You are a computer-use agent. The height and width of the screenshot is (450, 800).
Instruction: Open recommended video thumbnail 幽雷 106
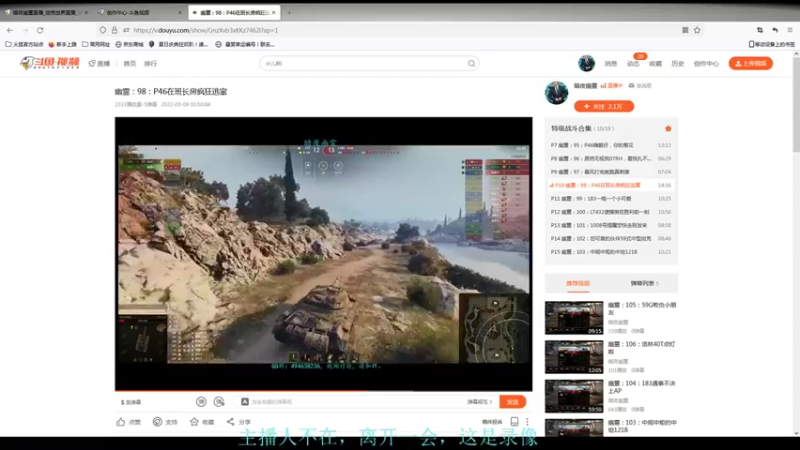pyautogui.click(x=574, y=357)
